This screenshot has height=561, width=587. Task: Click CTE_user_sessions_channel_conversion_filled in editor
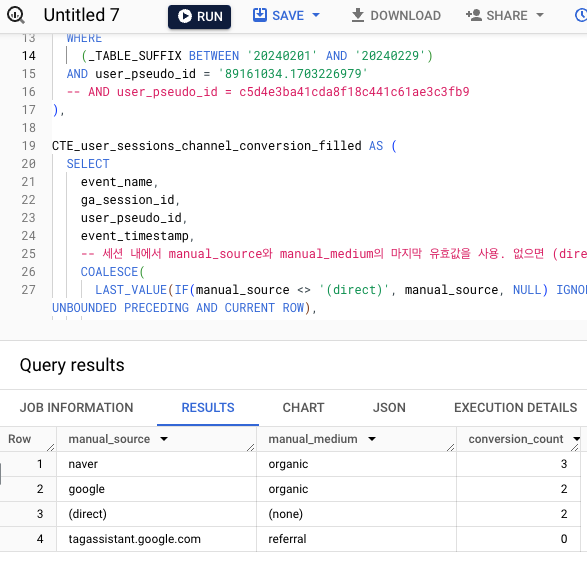pyautogui.click(x=207, y=146)
